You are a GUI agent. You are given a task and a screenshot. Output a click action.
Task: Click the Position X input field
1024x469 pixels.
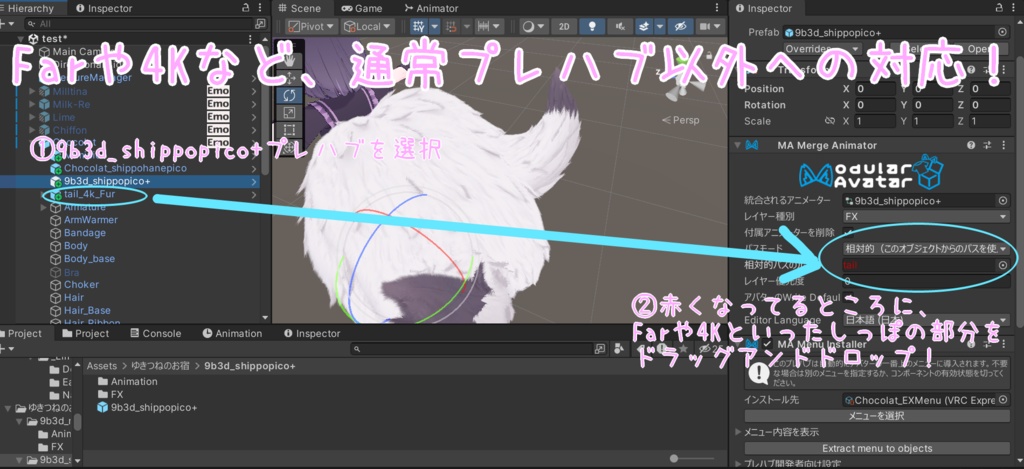click(x=874, y=89)
